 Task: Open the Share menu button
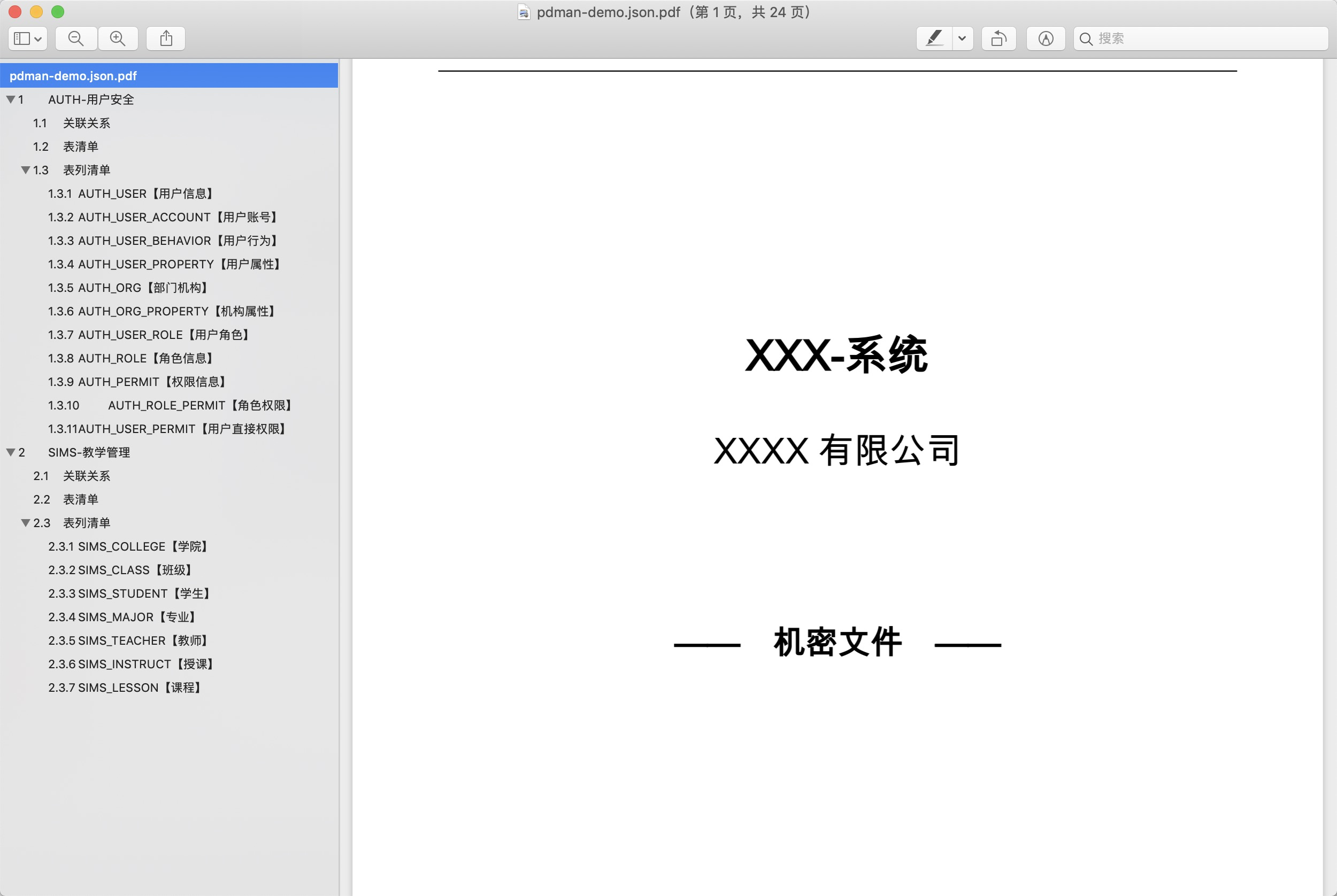click(166, 38)
